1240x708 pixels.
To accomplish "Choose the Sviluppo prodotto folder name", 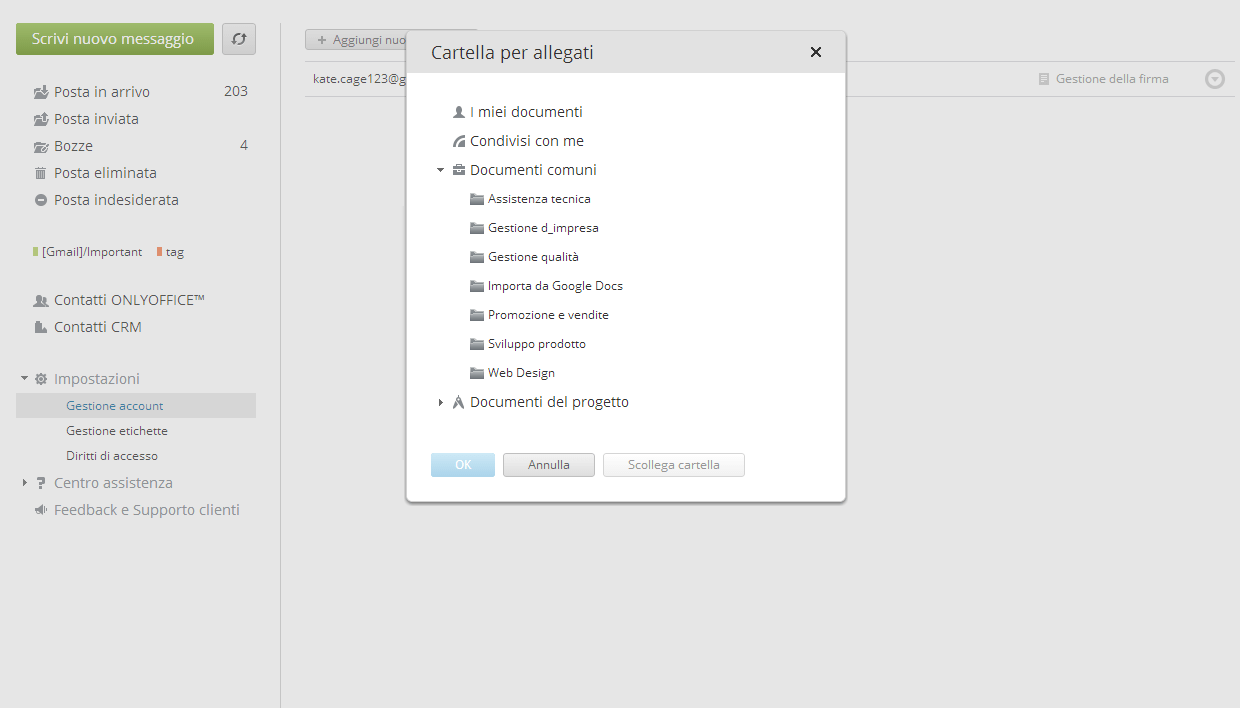I will click(x=537, y=344).
